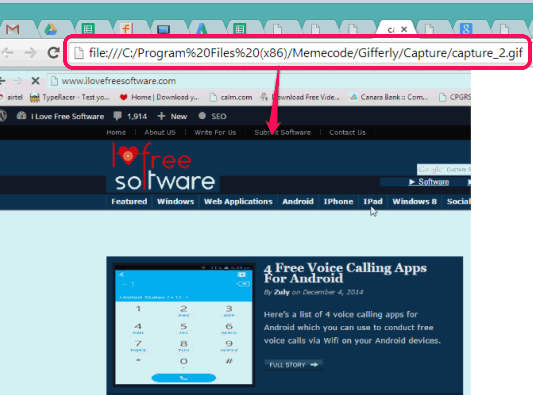Select the Featured category
The width and height of the screenshot is (533, 395).
tap(129, 202)
